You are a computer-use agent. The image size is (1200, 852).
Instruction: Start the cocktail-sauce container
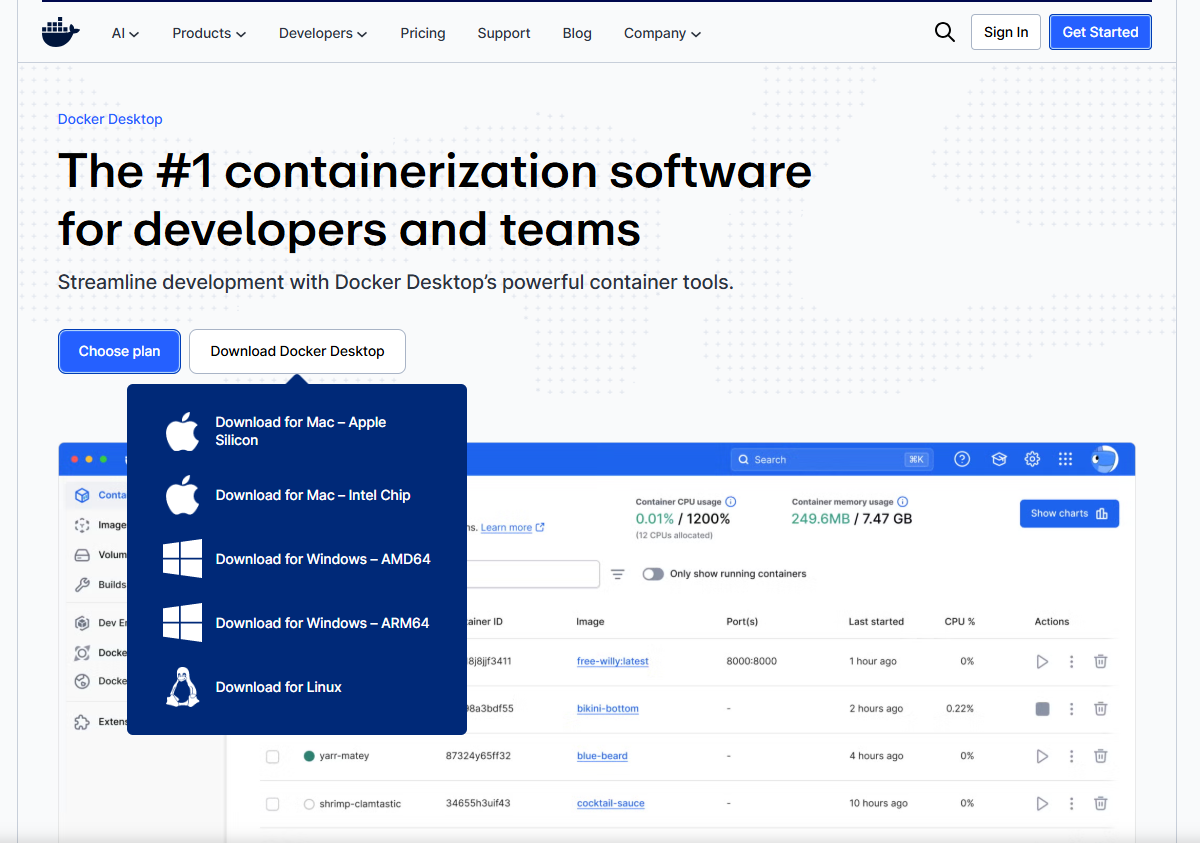(1042, 803)
